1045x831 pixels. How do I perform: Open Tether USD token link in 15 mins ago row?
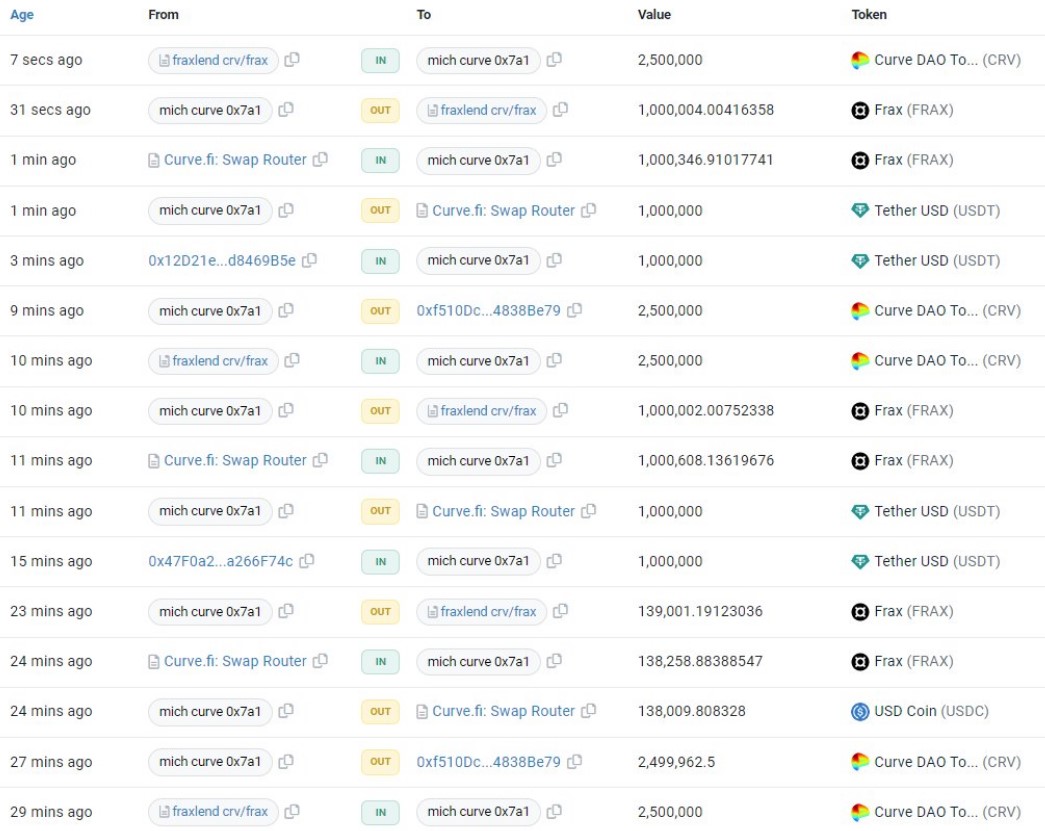[x=937, y=561]
